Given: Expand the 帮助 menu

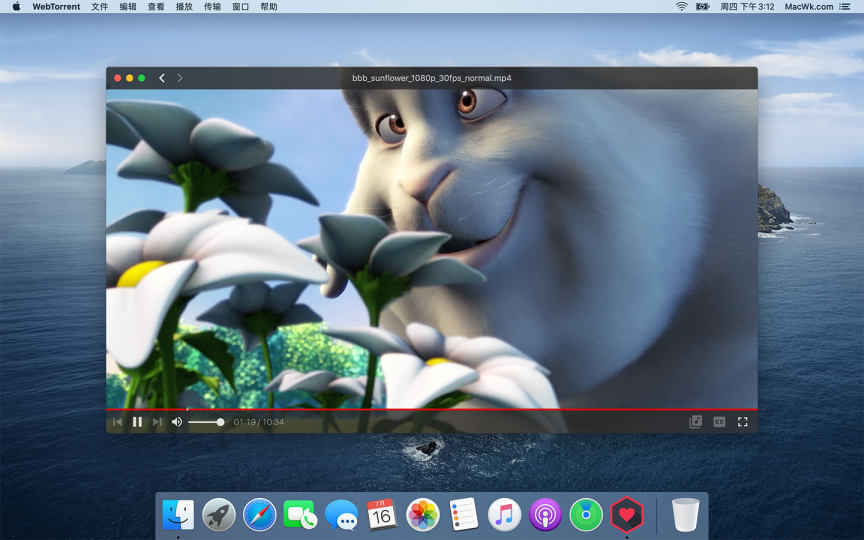Looking at the screenshot, I should coord(269,6).
